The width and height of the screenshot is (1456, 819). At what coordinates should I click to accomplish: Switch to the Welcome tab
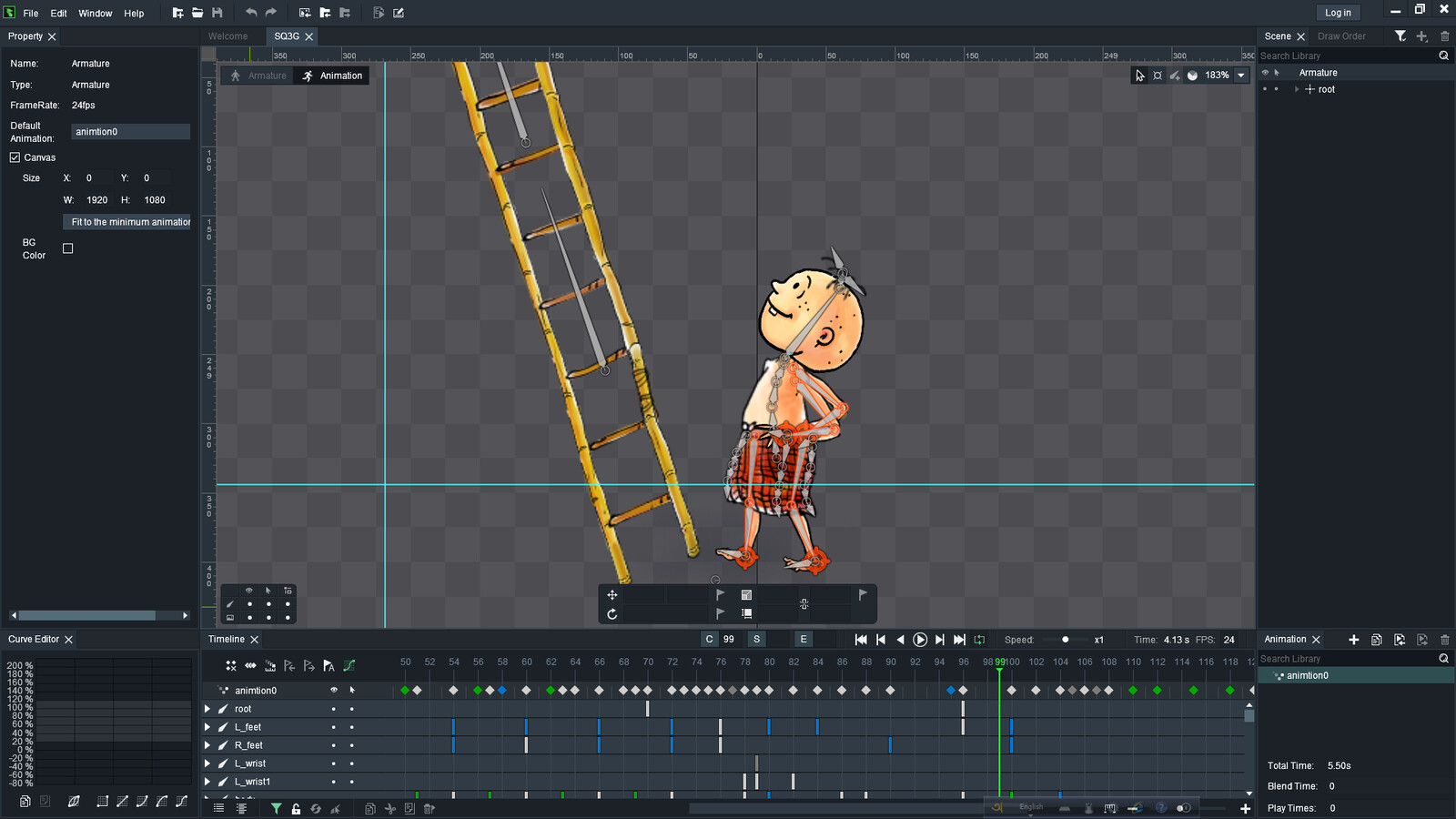(x=227, y=36)
